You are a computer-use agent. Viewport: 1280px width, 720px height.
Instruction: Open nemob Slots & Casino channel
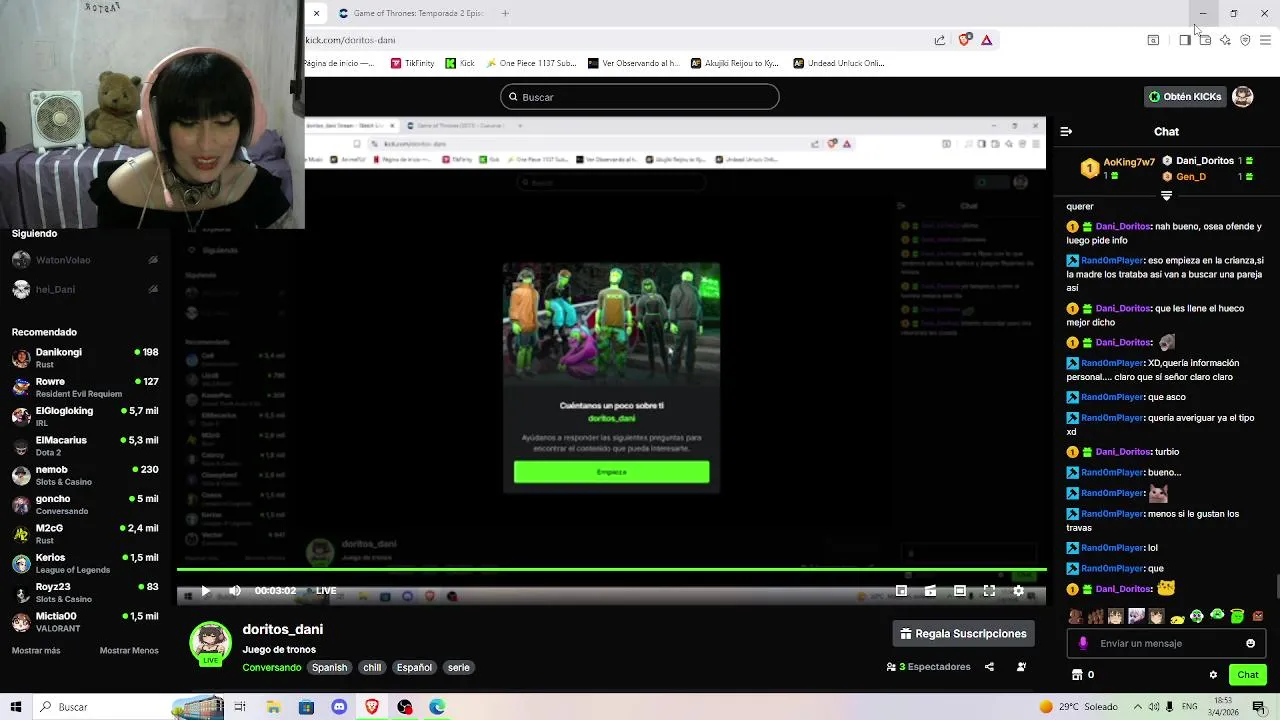[x=85, y=475]
